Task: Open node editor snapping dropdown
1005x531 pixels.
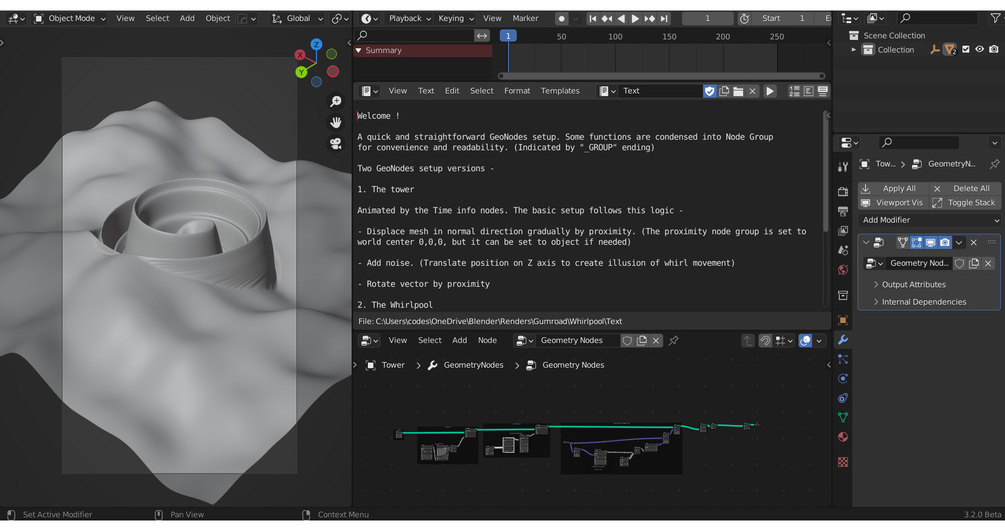Action: 784,341
